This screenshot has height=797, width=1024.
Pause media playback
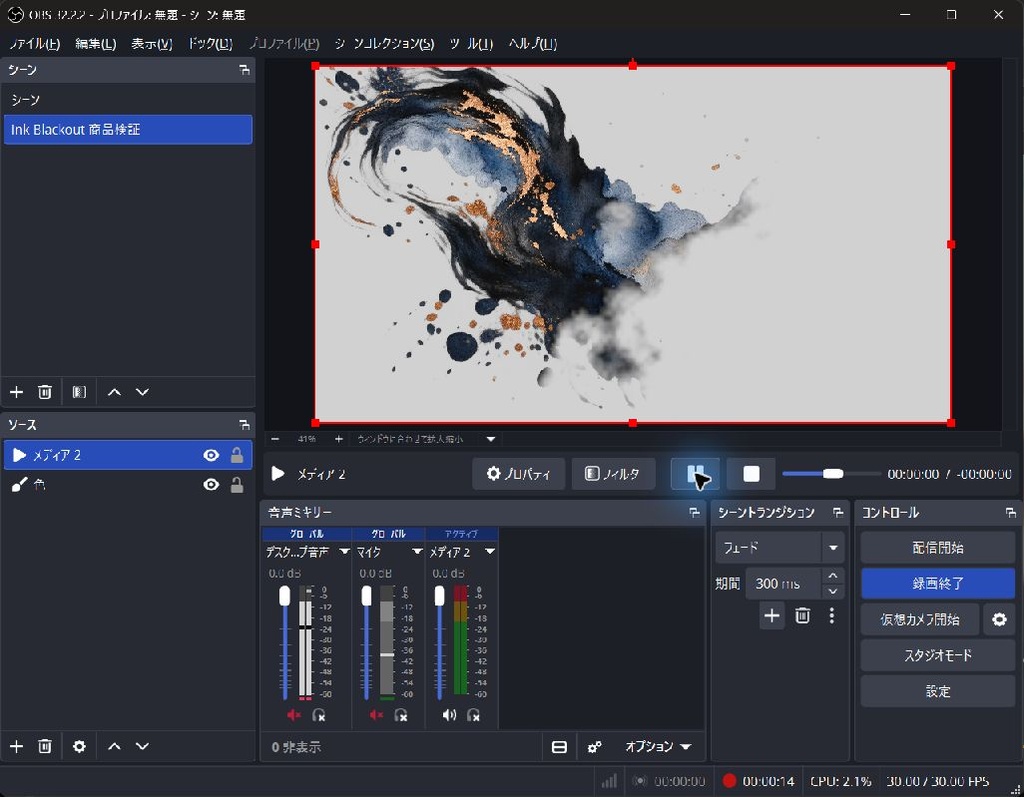pyautogui.click(x=696, y=474)
